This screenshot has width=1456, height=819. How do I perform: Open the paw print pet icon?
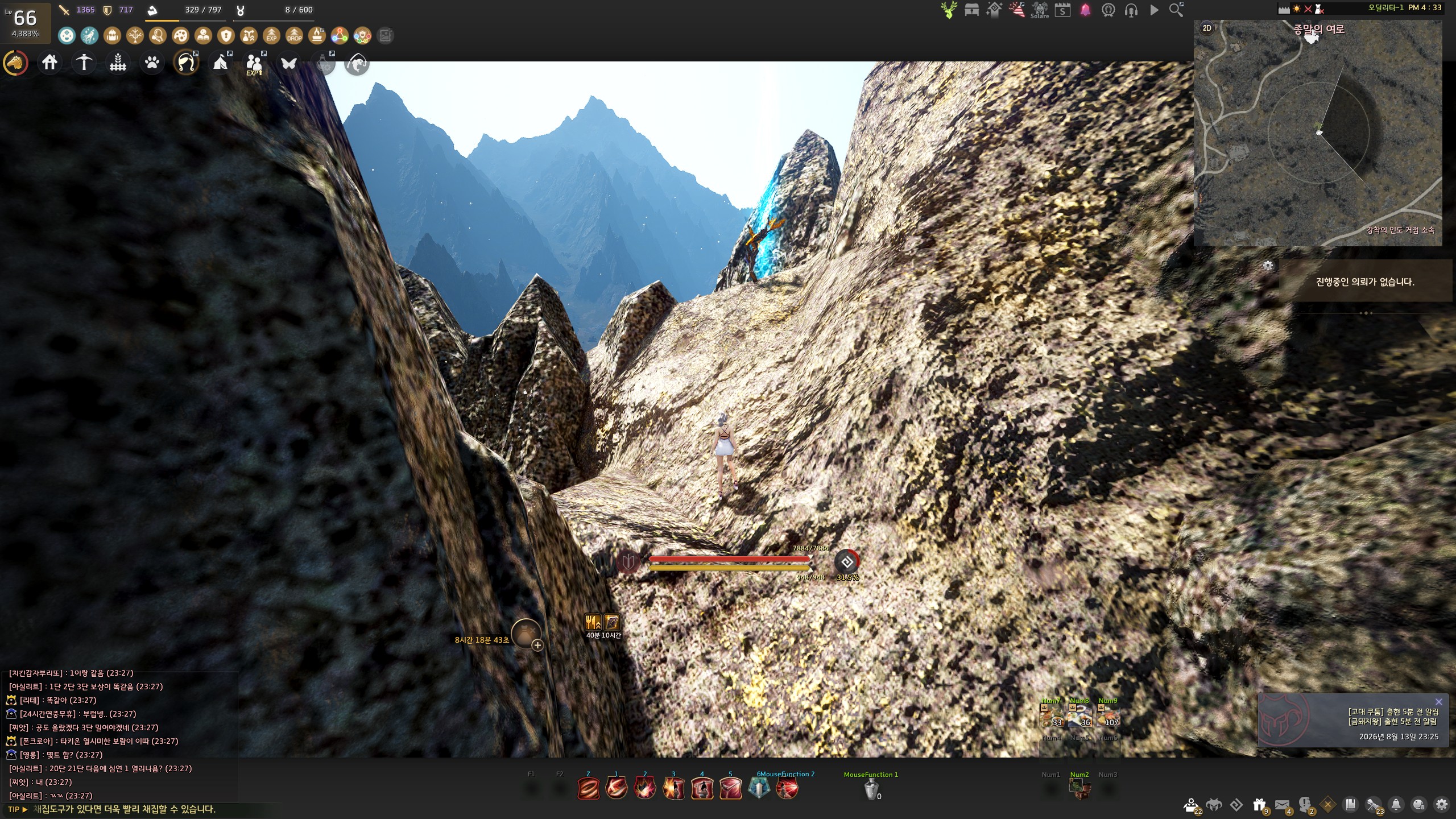tap(152, 63)
